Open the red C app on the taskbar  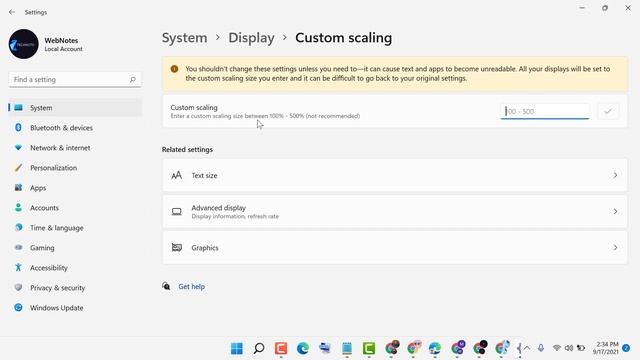pyautogui.click(x=281, y=348)
